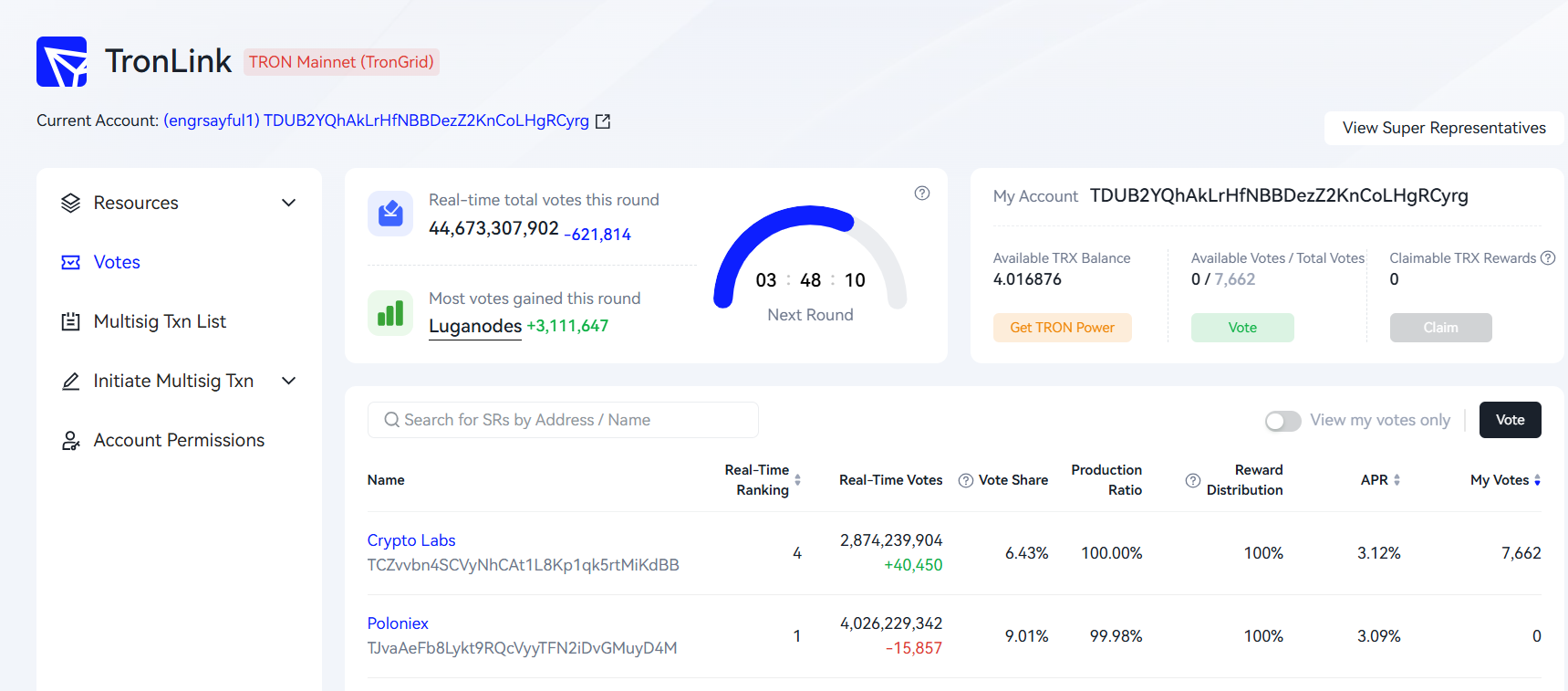Expand the Resources menu chevron
Screen dimensions: 1568x691
[x=289, y=203]
